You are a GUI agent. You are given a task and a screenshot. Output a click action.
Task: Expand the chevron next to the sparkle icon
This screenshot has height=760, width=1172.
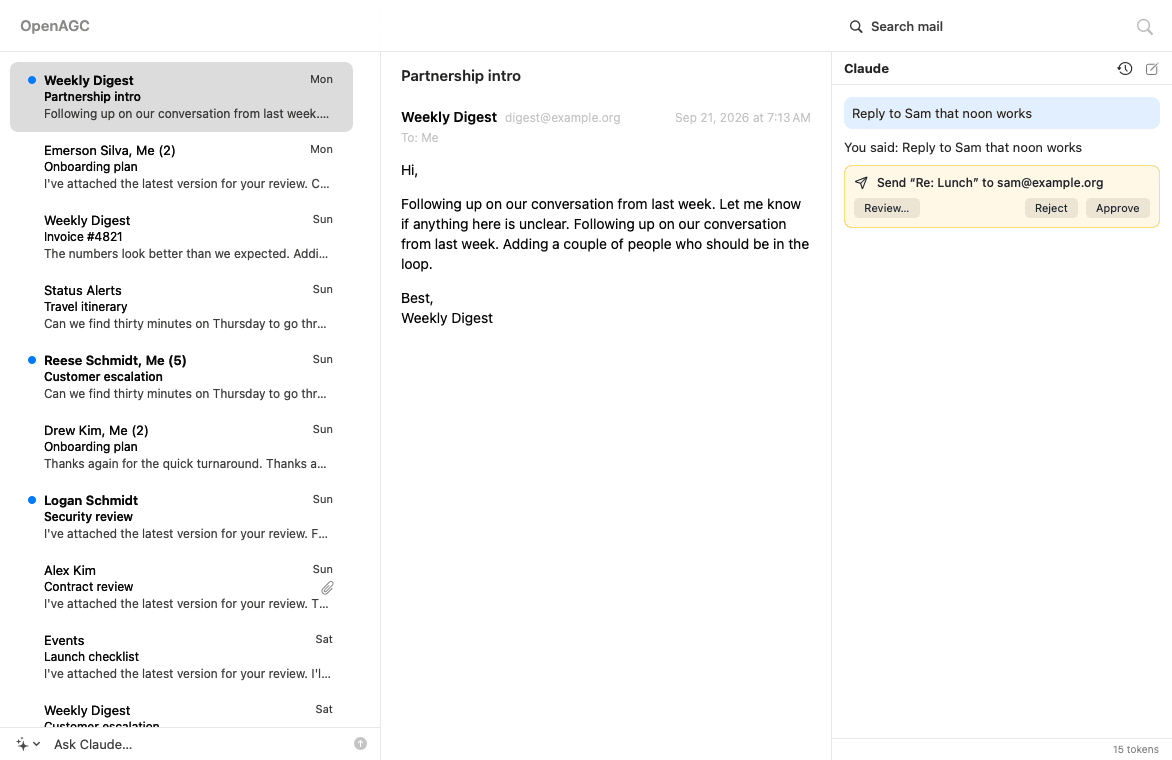click(37, 744)
